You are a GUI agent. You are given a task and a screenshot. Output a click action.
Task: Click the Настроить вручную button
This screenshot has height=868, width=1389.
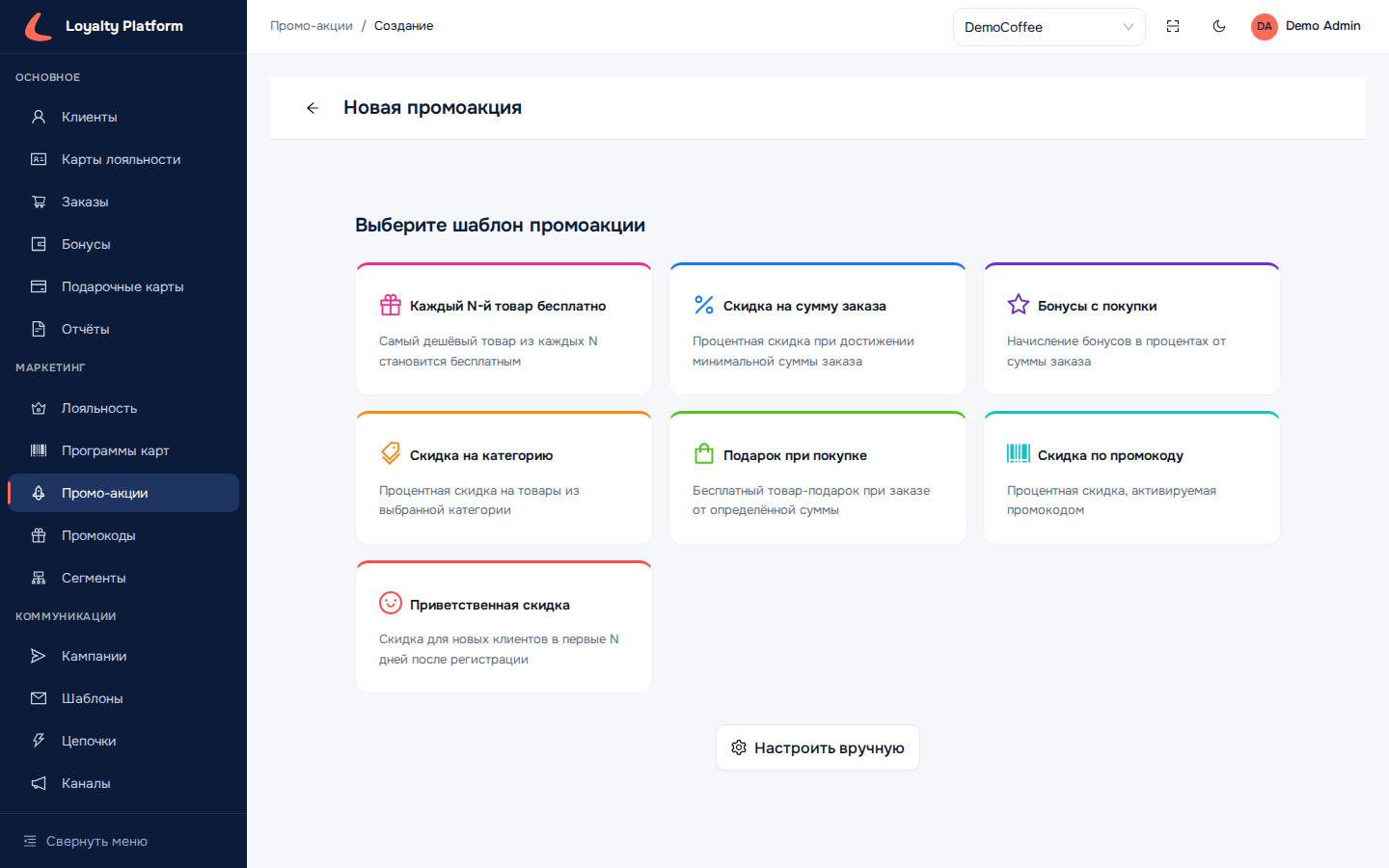(818, 747)
